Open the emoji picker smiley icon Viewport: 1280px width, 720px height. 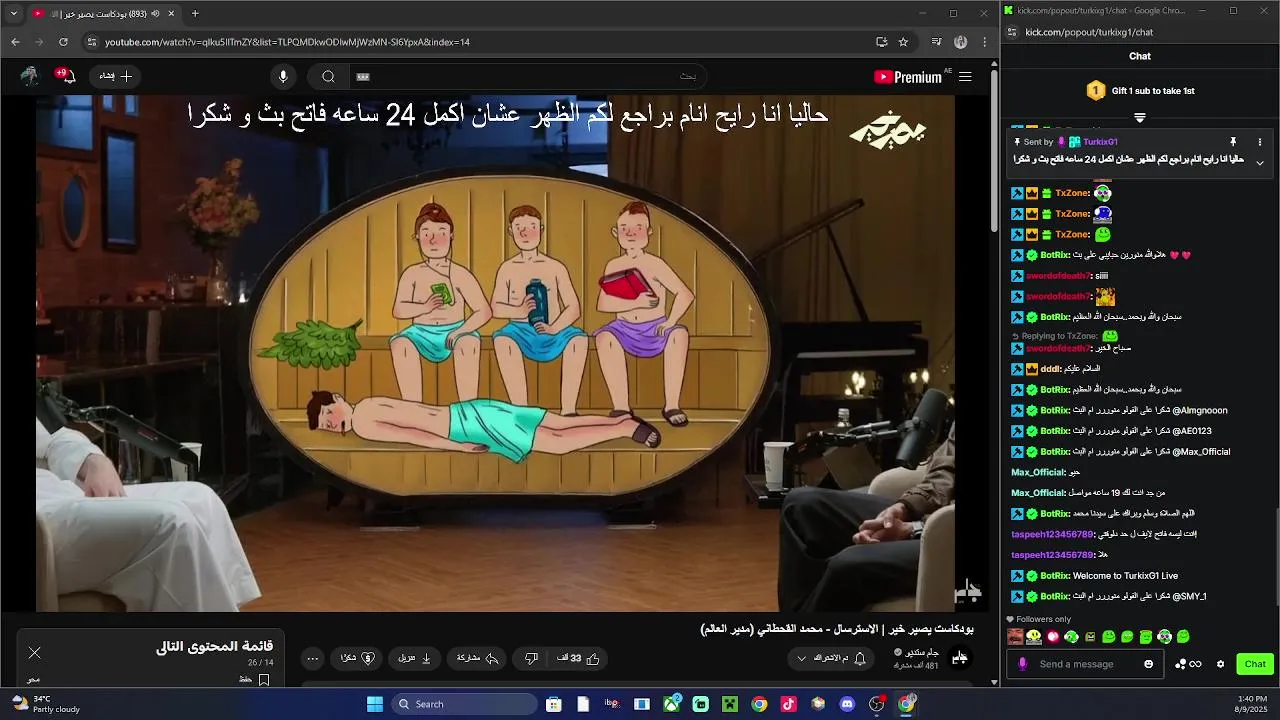click(x=1148, y=664)
